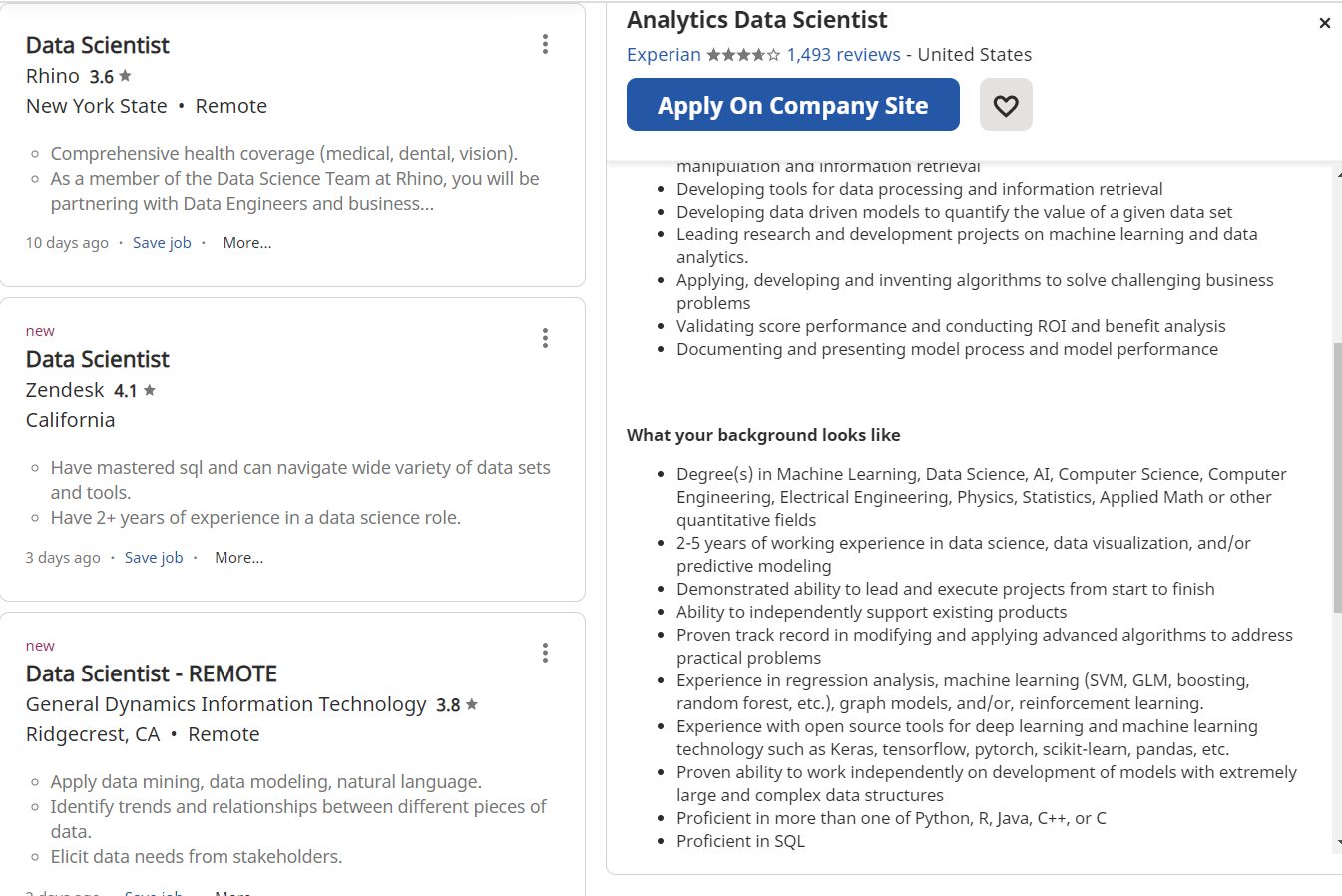1342x896 pixels.
Task: Open Data Scientist - REMOTE job listing
Action: pyautogui.click(x=152, y=673)
